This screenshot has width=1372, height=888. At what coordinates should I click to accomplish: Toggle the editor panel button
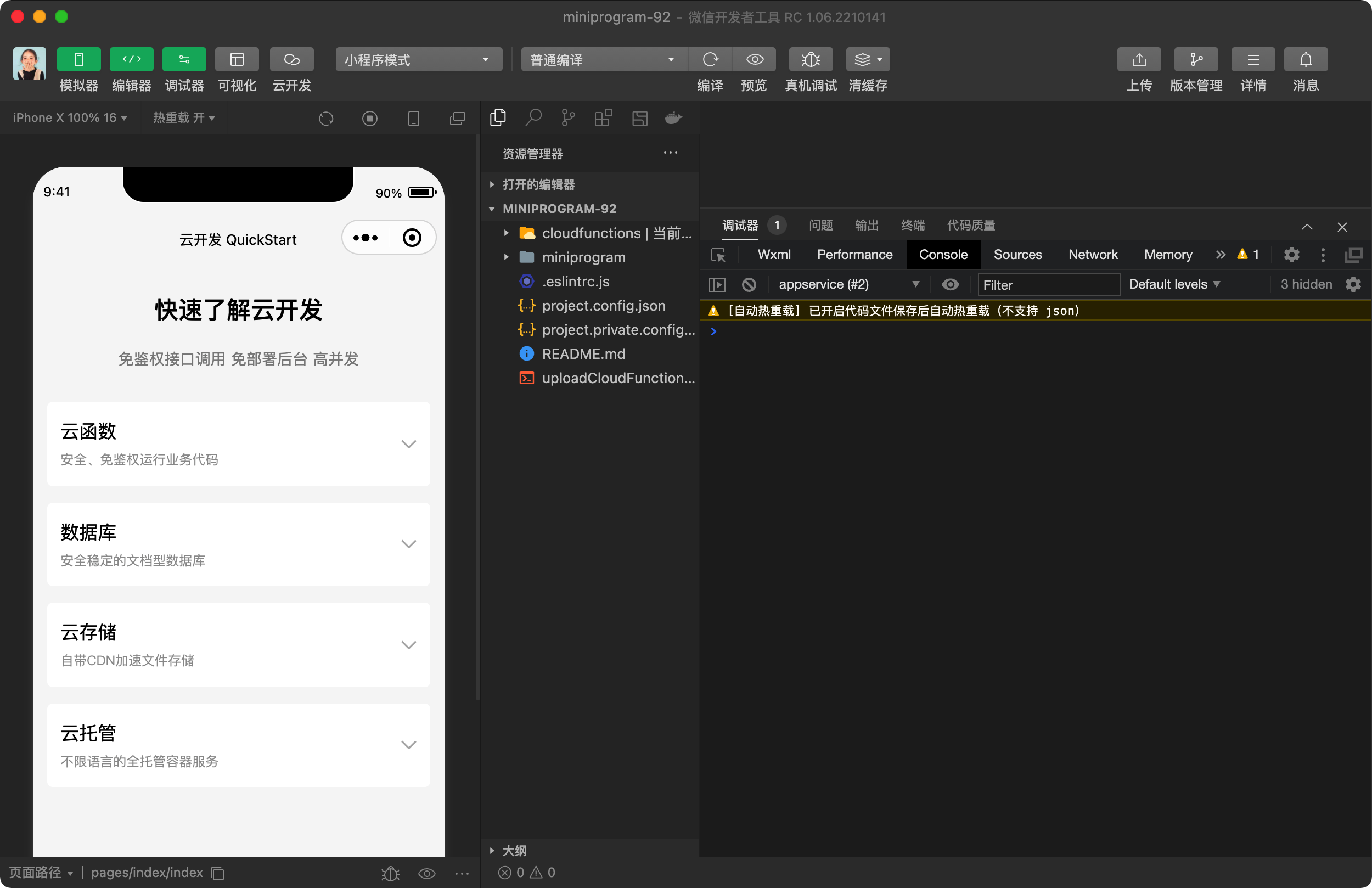tap(131, 59)
